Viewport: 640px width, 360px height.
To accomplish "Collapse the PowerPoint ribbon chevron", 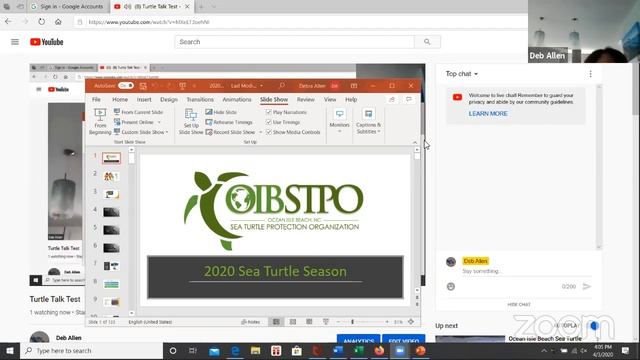I will click(x=415, y=142).
